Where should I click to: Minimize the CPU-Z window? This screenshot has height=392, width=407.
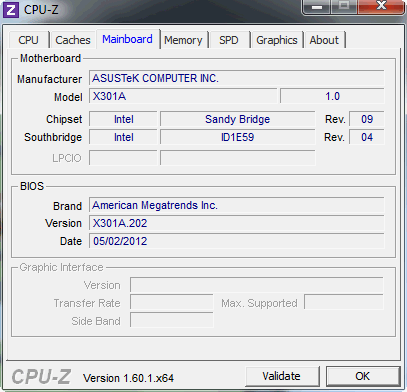pyautogui.click(x=316, y=7)
